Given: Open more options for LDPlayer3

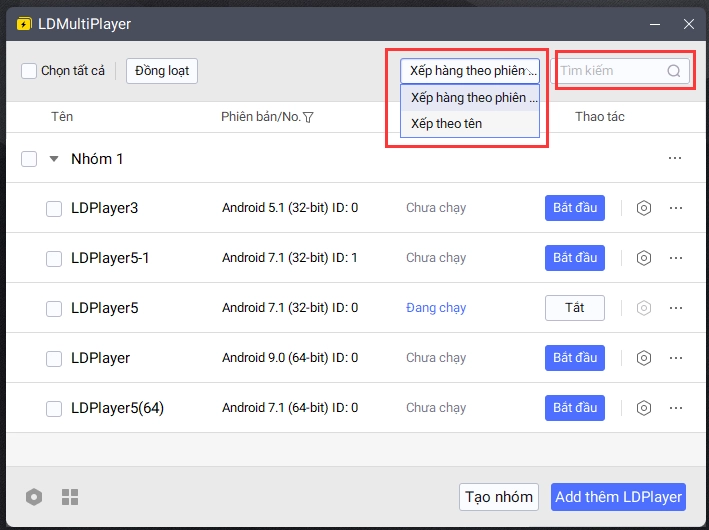Looking at the screenshot, I should click(x=676, y=208).
